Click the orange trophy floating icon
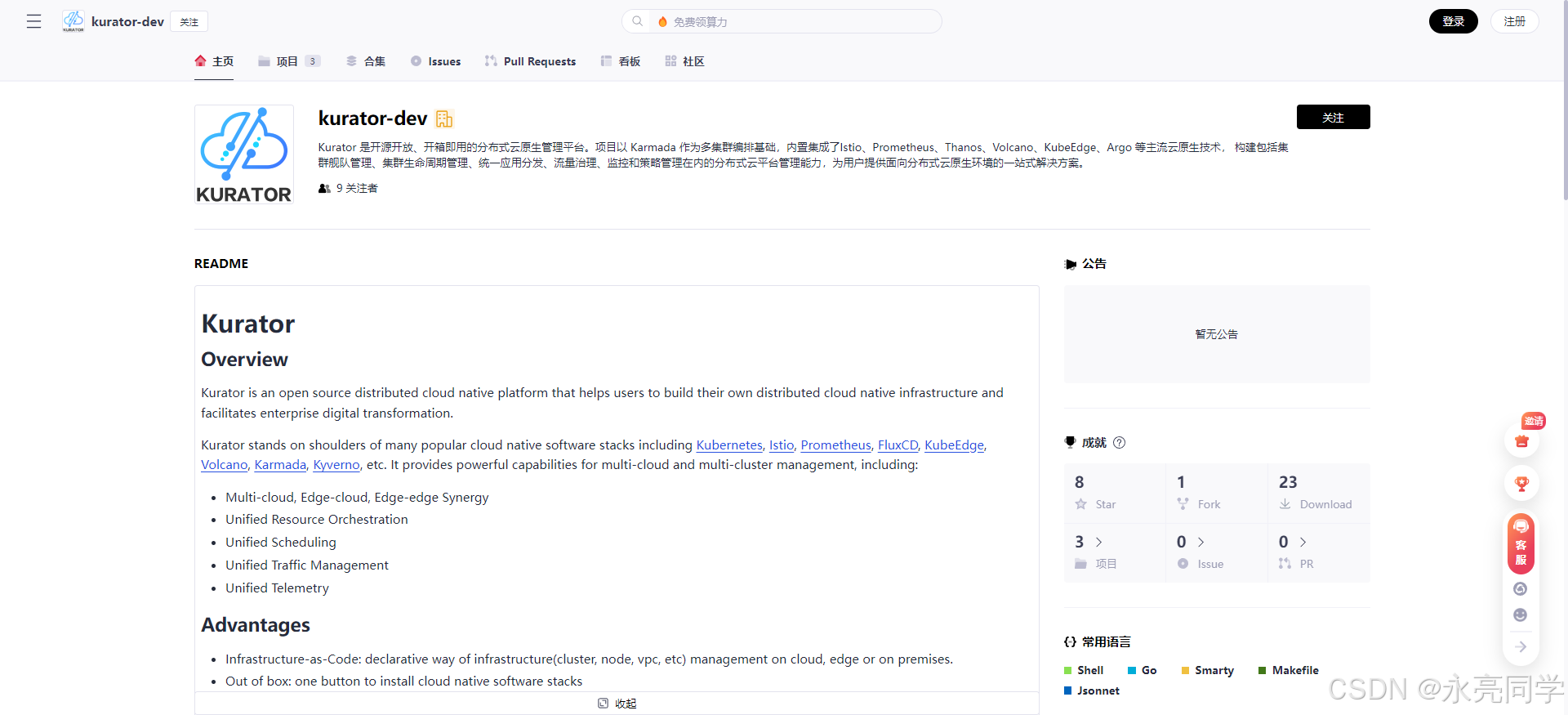This screenshot has height=715, width=1568. 1521,484
